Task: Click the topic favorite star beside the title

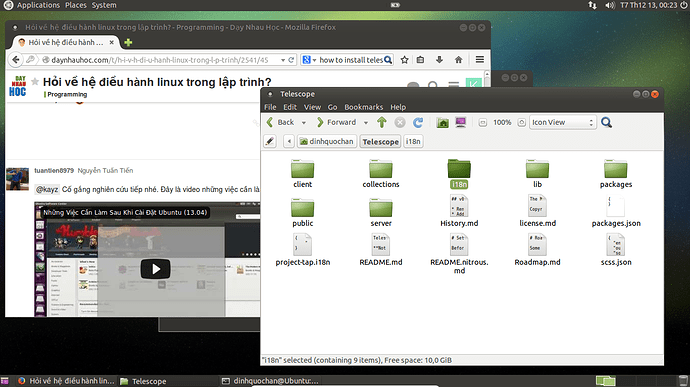Action: tap(35, 81)
